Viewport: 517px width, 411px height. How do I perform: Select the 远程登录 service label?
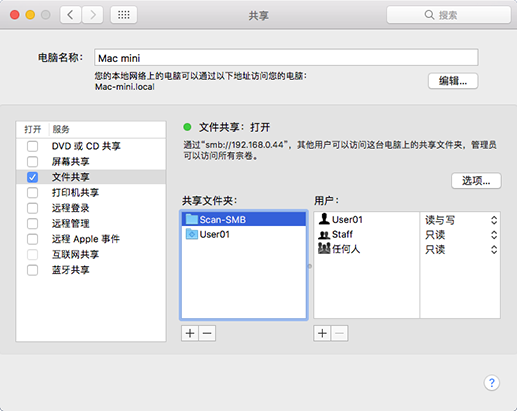tap(70, 208)
